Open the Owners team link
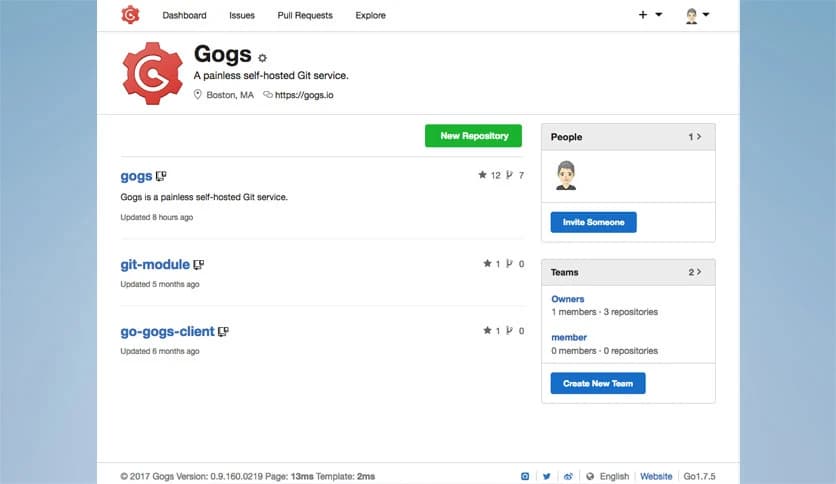The height and width of the screenshot is (484, 836). tap(568, 299)
